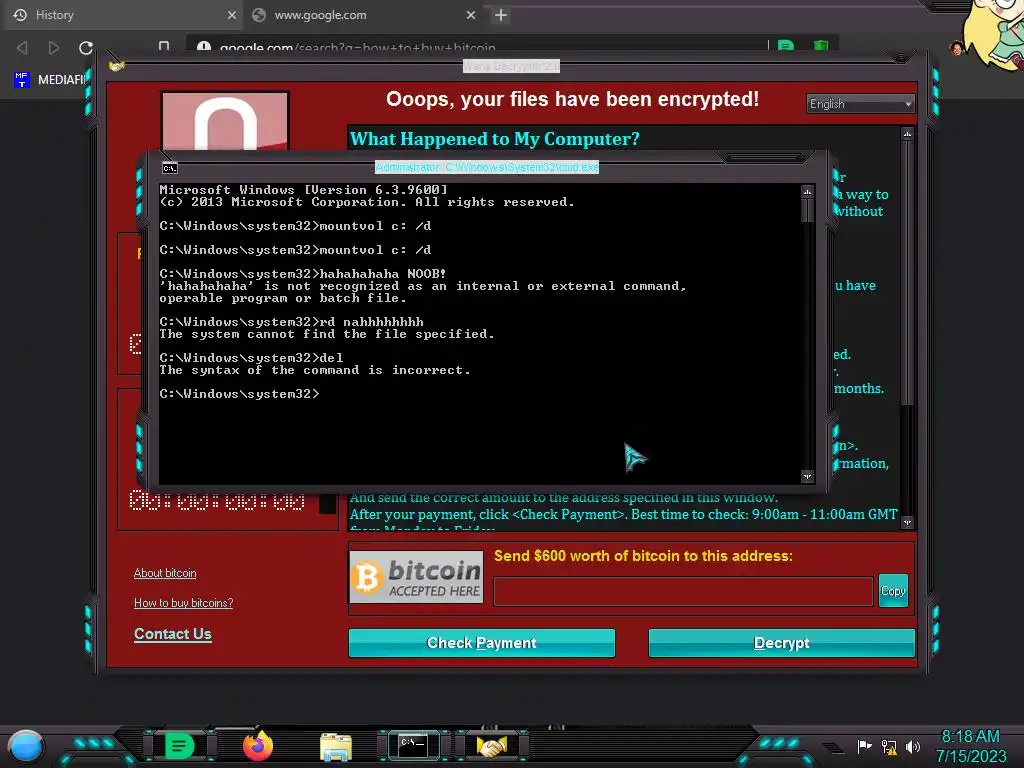Click the browser forward arrow
This screenshot has width=1024, height=768.
54,48
